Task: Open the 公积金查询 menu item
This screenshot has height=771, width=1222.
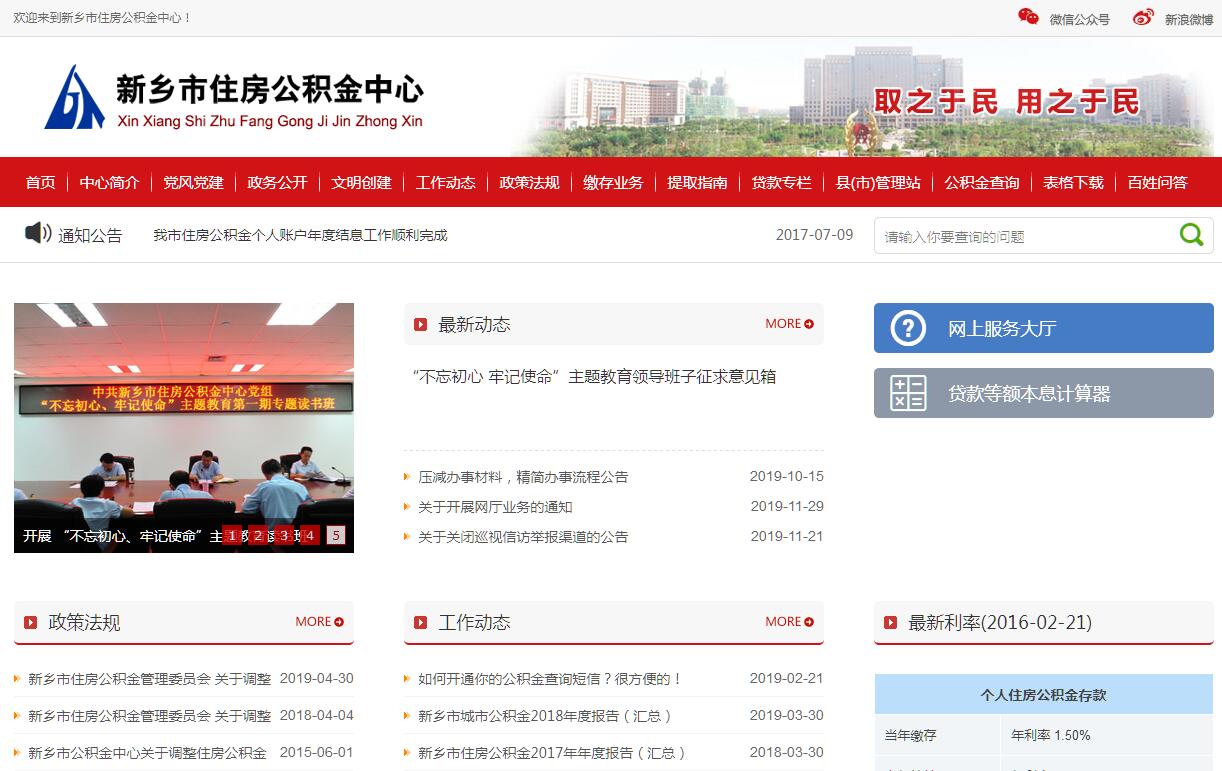Action: [981, 182]
